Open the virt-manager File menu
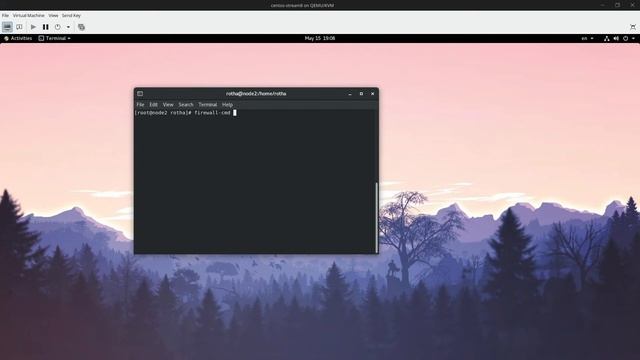 (x=5, y=16)
